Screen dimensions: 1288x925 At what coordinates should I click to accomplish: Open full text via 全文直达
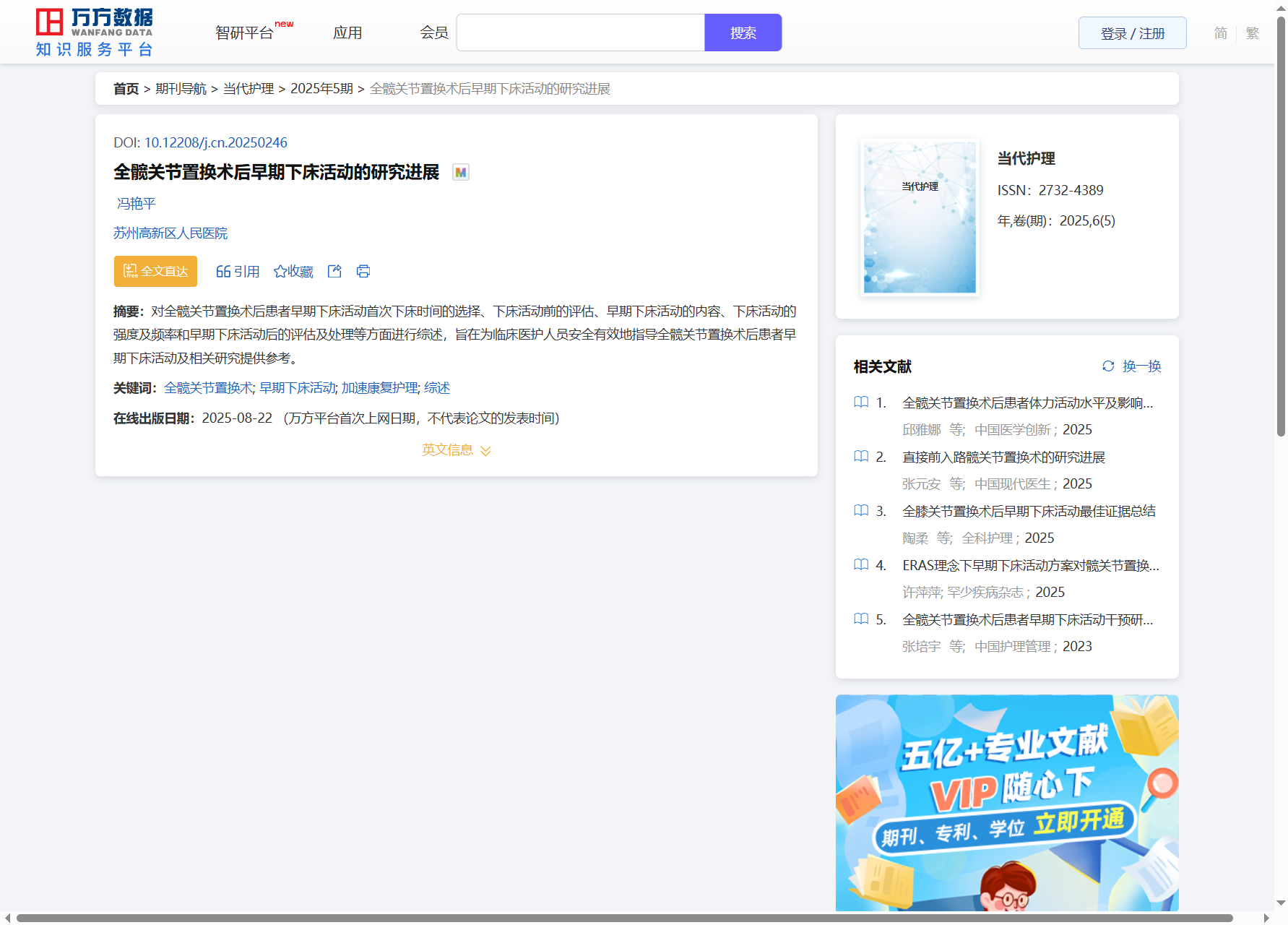[x=155, y=272]
